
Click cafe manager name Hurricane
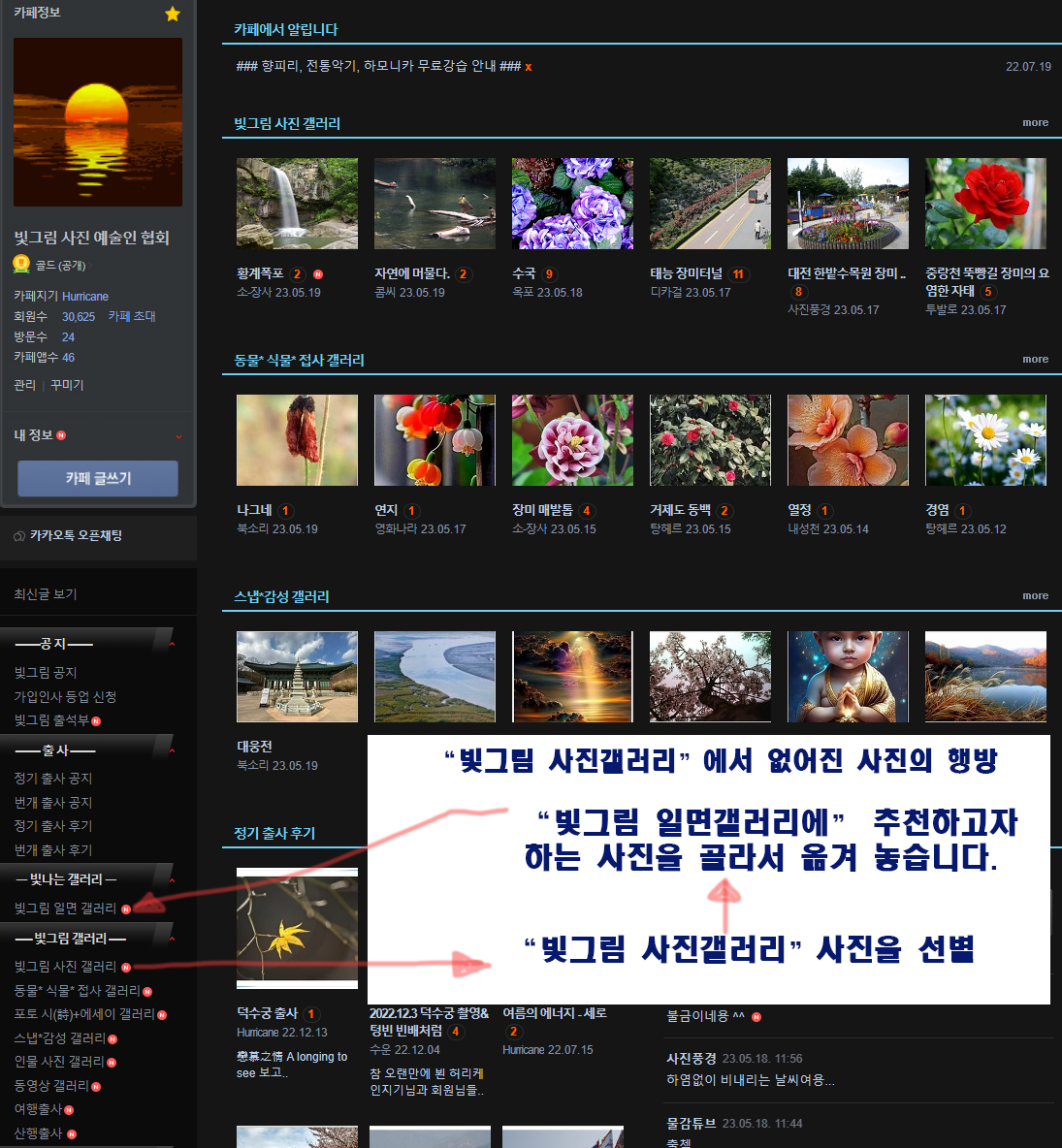point(85,297)
